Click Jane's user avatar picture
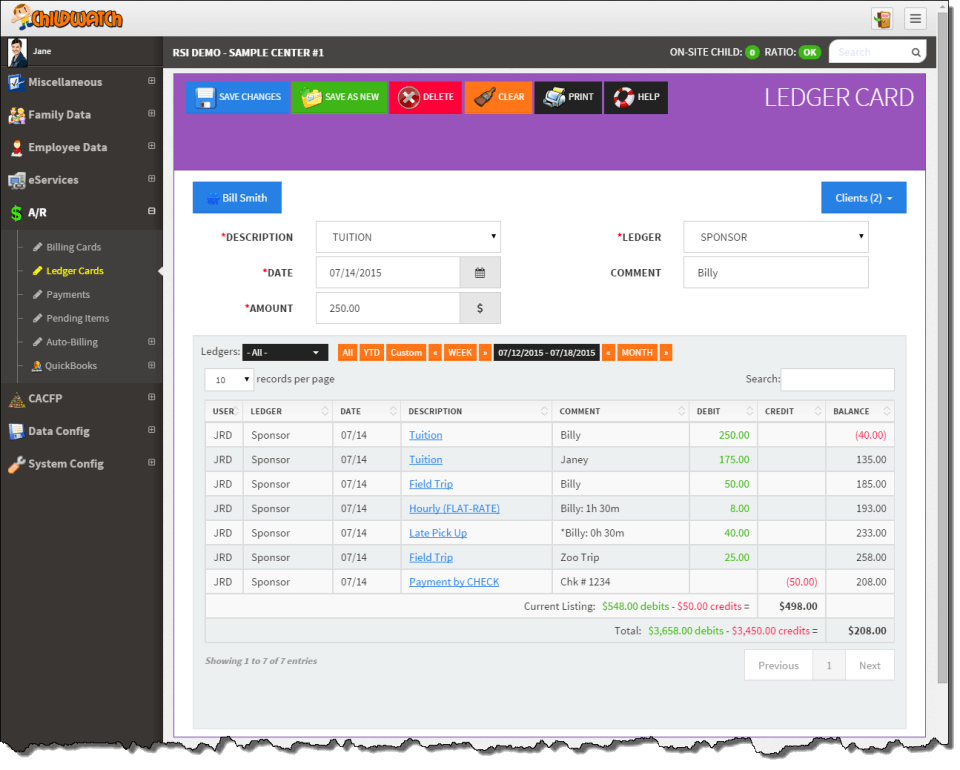 (x=17, y=52)
